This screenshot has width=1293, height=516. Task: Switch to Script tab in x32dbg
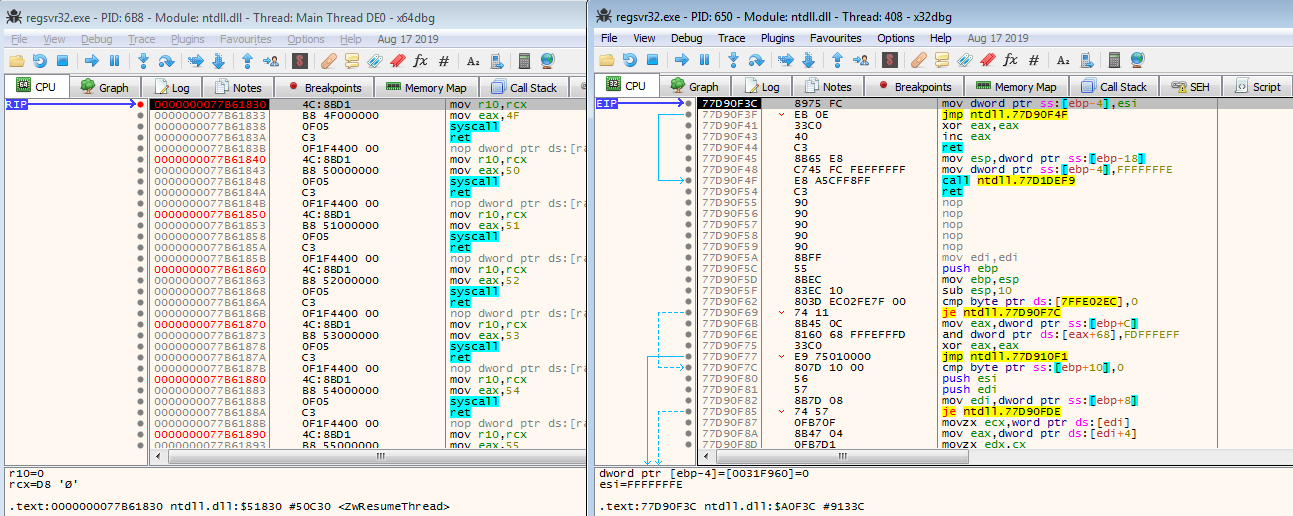pos(1257,87)
